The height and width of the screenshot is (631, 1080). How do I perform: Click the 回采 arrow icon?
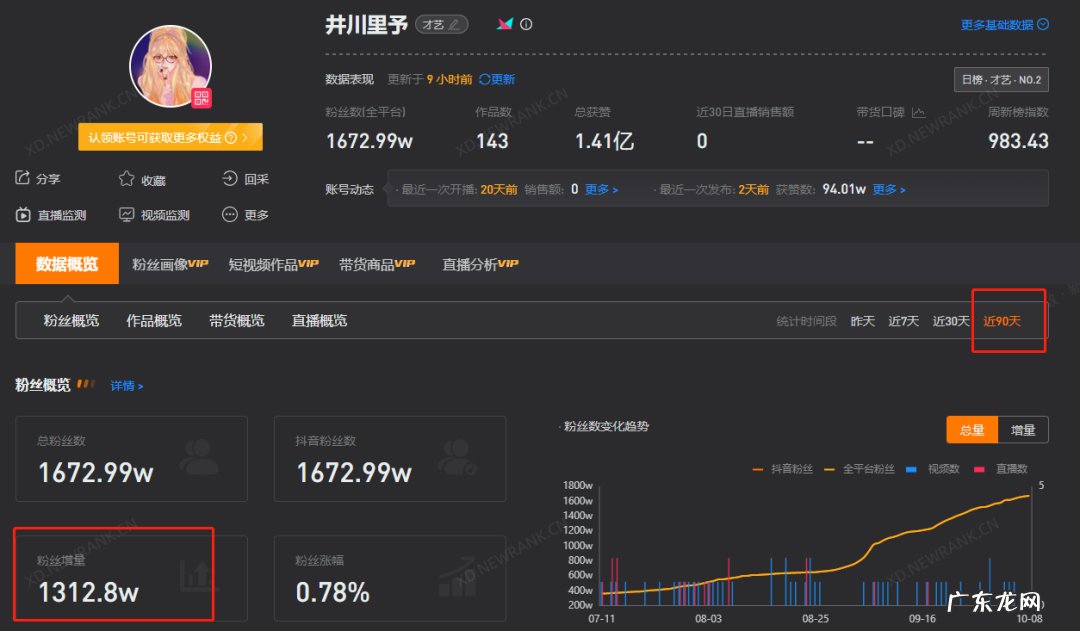230,179
